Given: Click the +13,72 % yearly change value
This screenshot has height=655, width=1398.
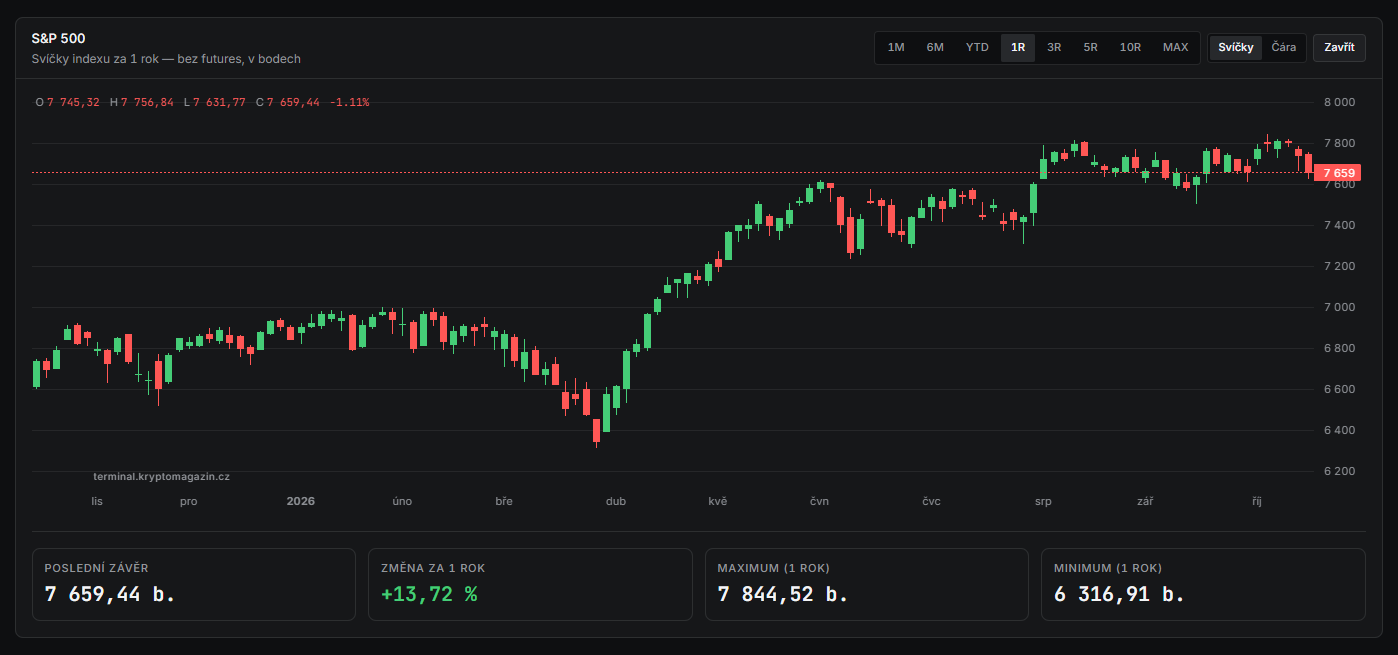Looking at the screenshot, I should pos(429,593).
